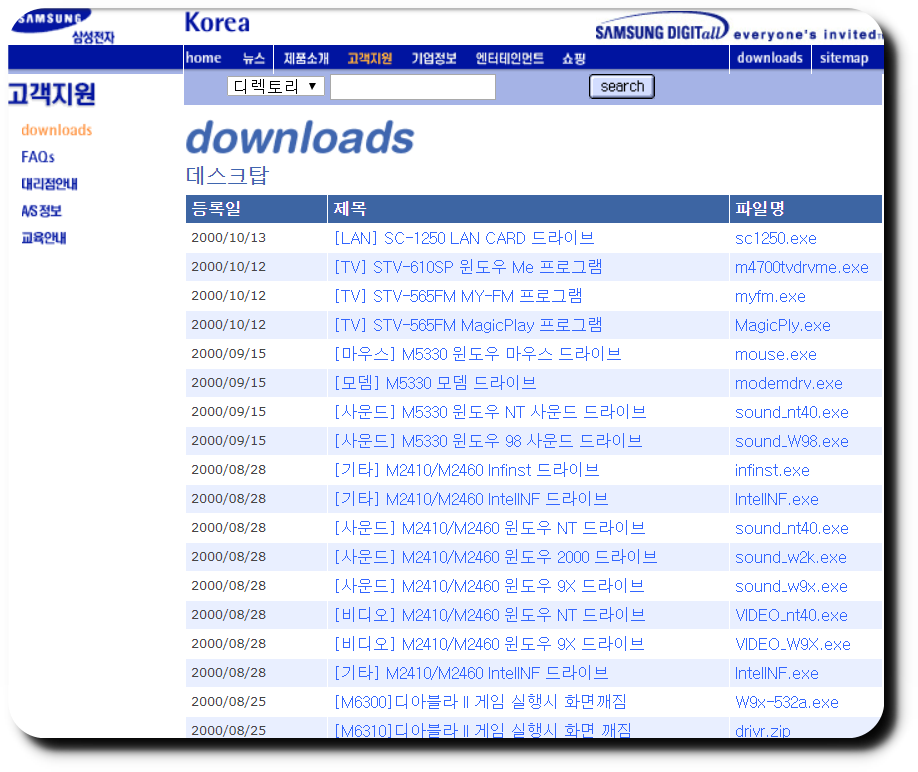
Task: Open 교육안내 in the sidebar
Action: coord(44,238)
